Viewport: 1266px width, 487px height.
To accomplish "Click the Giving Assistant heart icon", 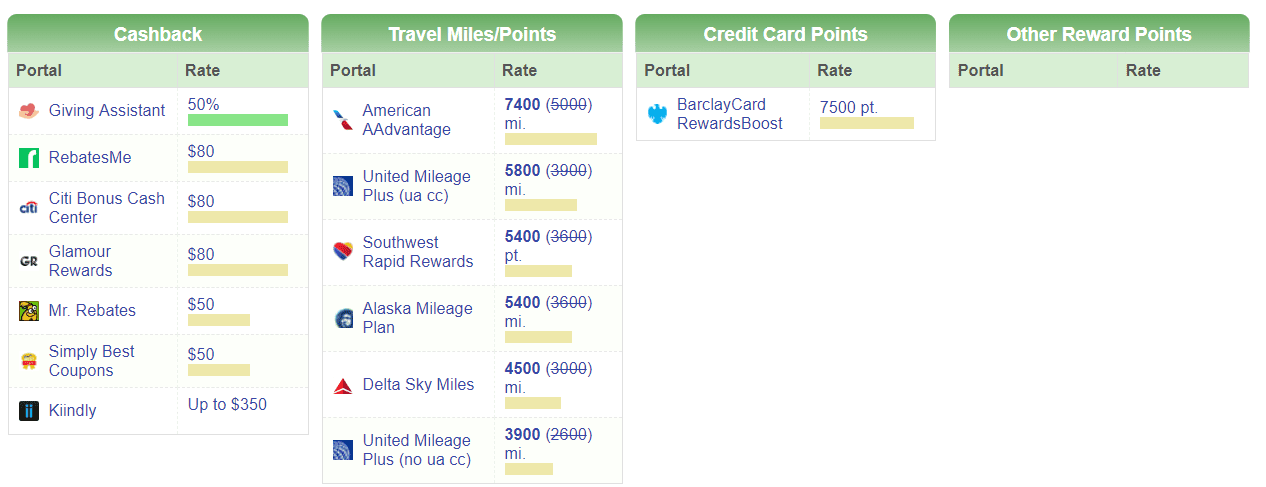I will point(29,111).
